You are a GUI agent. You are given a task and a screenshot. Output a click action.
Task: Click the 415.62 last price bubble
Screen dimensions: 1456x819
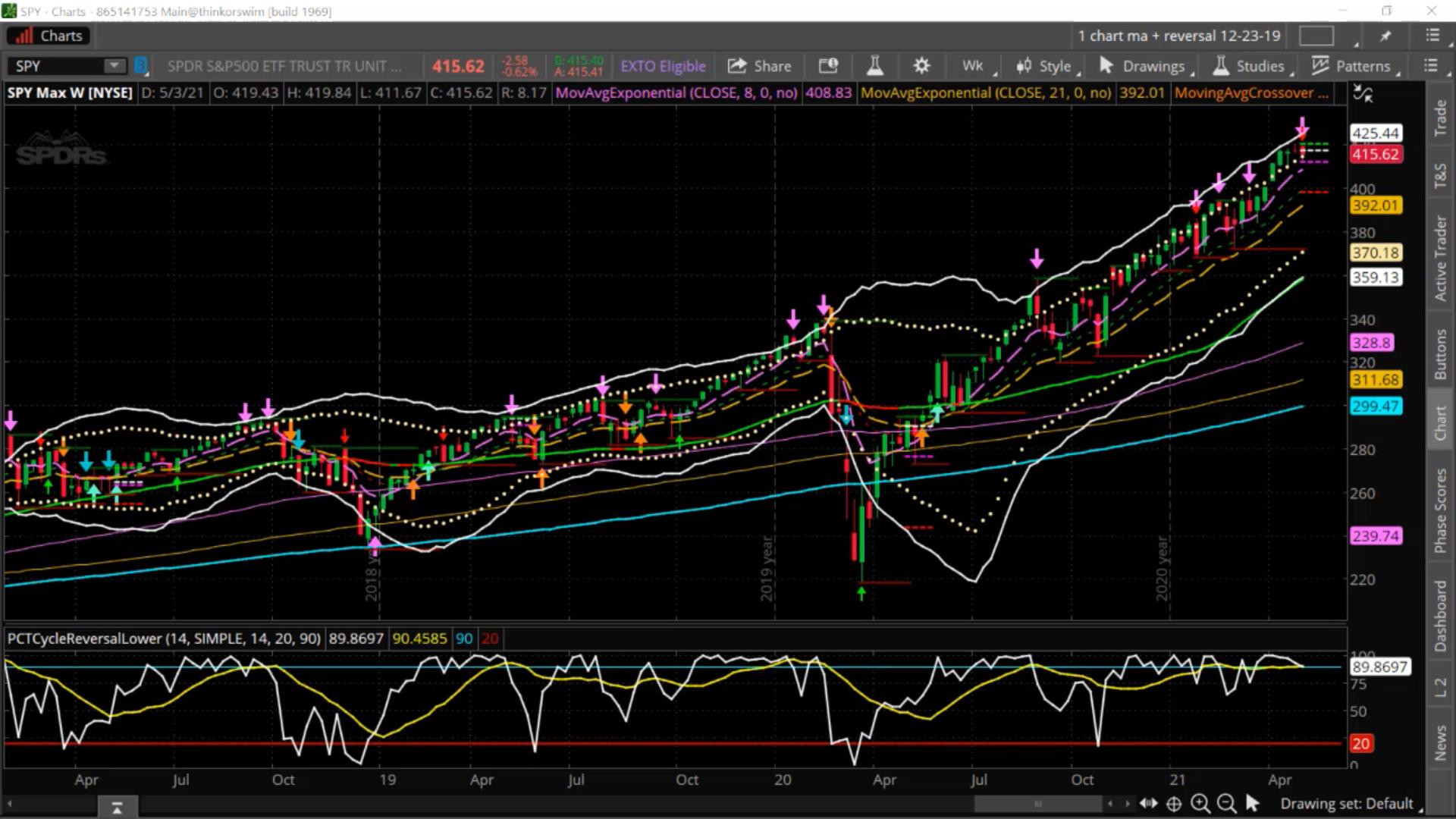click(x=1375, y=154)
